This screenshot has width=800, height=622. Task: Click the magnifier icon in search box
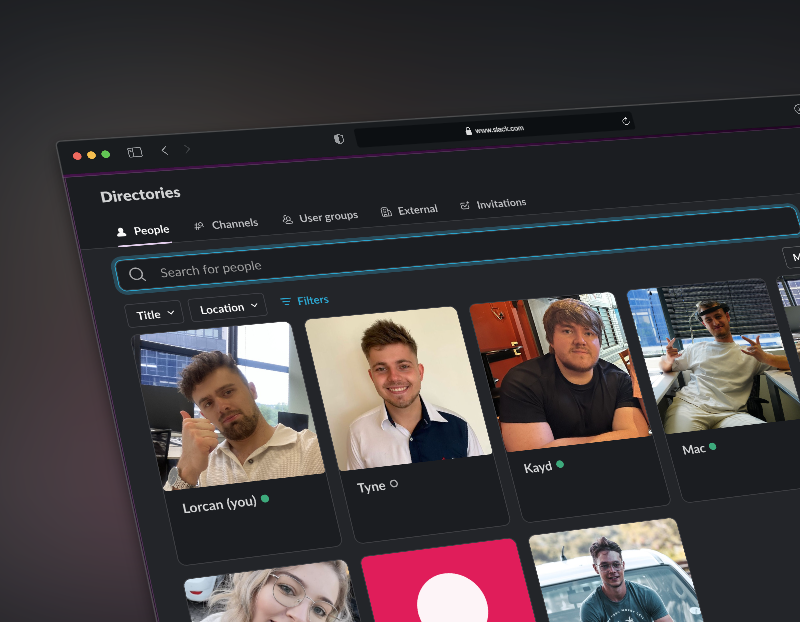137,275
